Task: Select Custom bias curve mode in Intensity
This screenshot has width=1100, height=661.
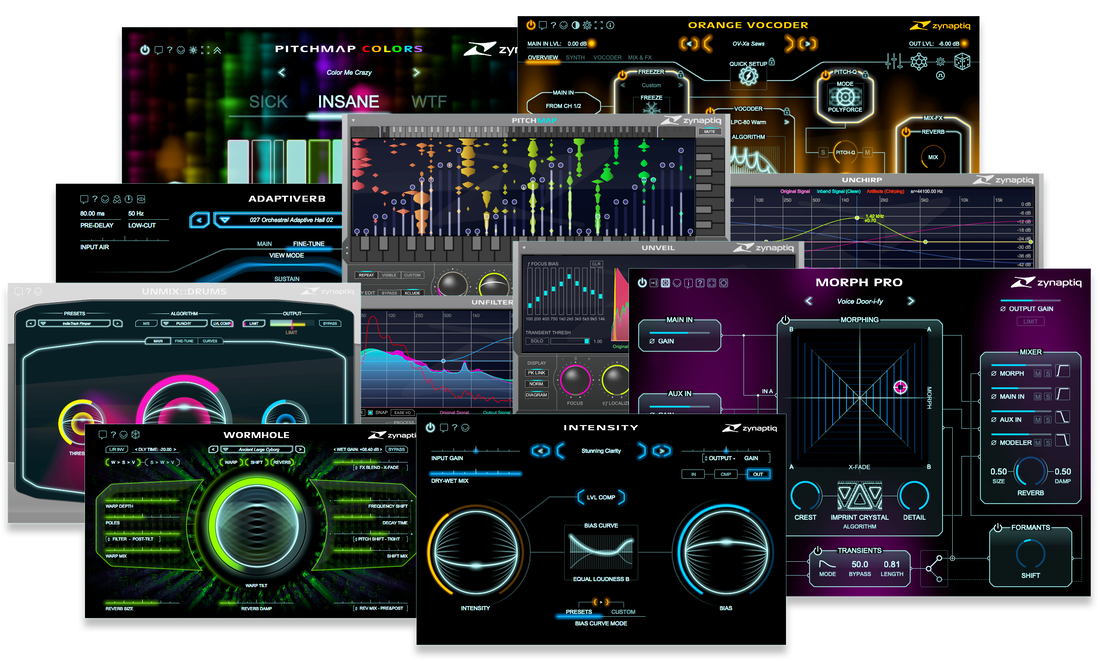Action: pyautogui.click(x=623, y=612)
